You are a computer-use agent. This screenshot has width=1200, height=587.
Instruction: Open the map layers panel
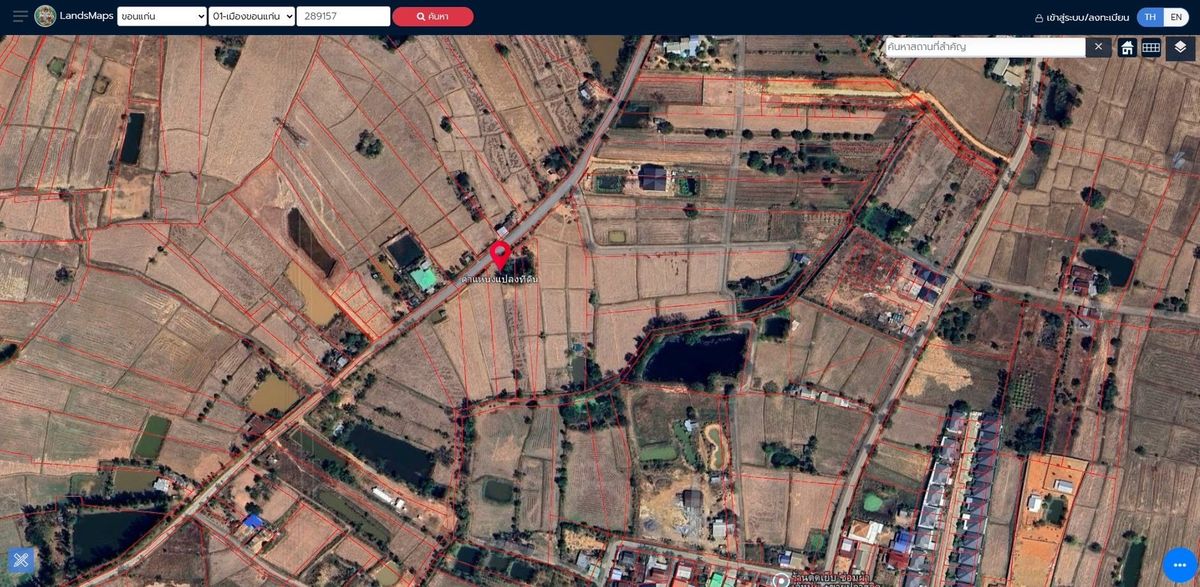point(1180,47)
